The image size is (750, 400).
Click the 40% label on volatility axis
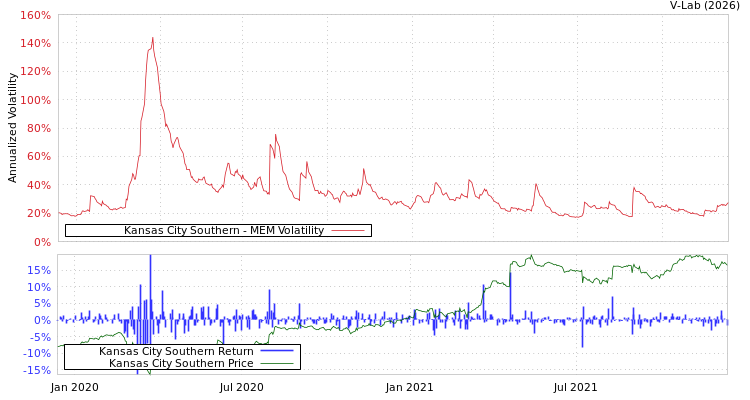(x=38, y=185)
